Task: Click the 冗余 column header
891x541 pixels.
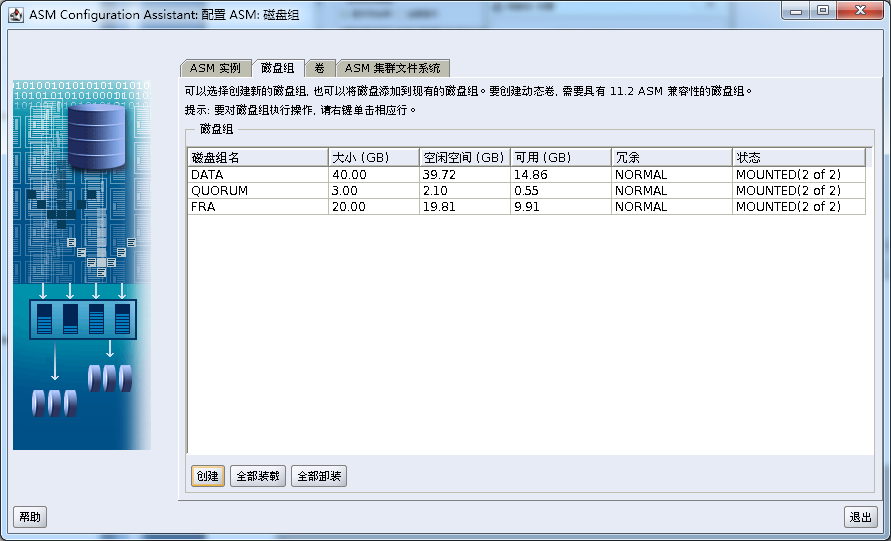Action: tap(671, 157)
